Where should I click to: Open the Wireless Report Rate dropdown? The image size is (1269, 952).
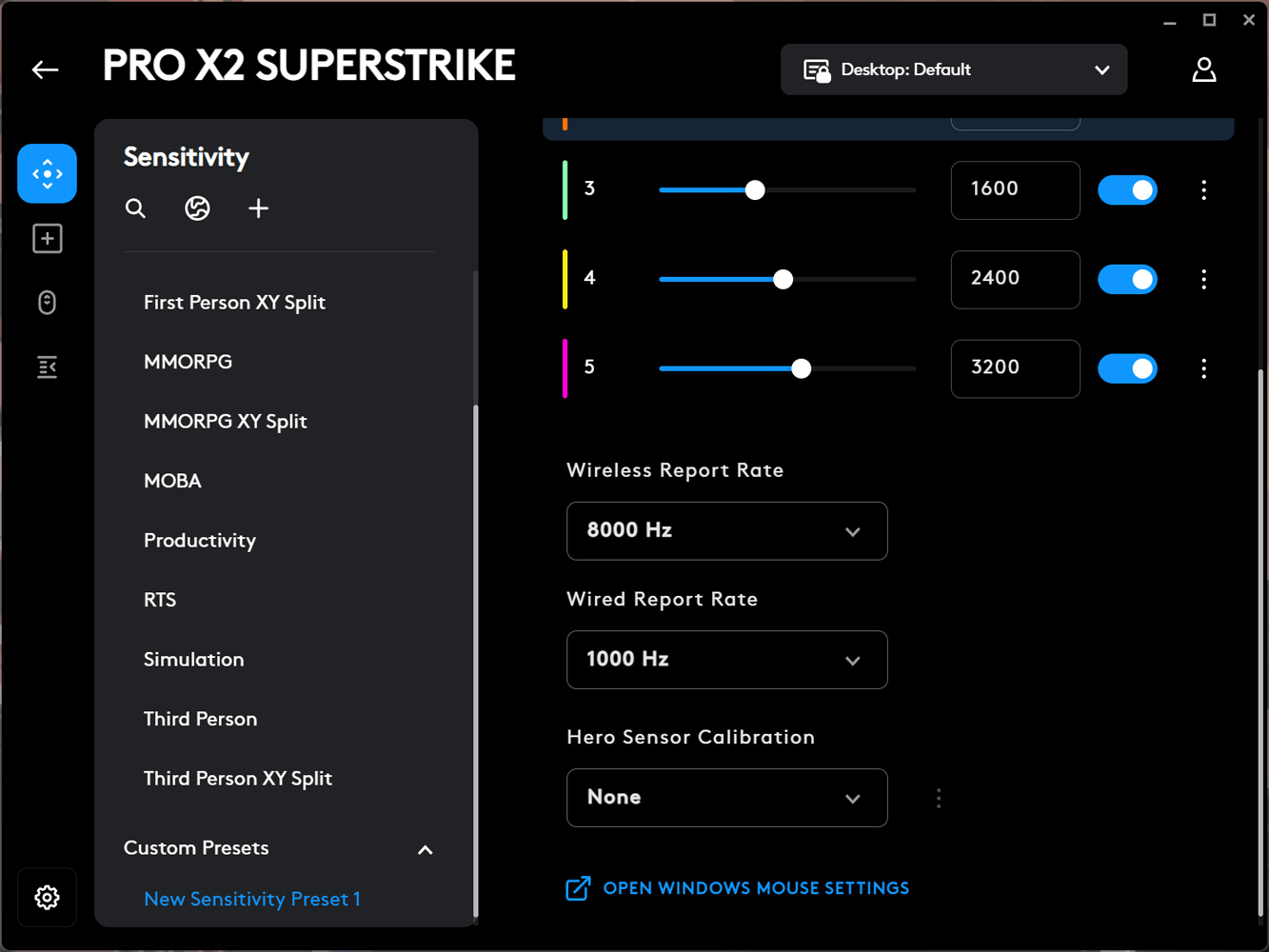pos(726,531)
